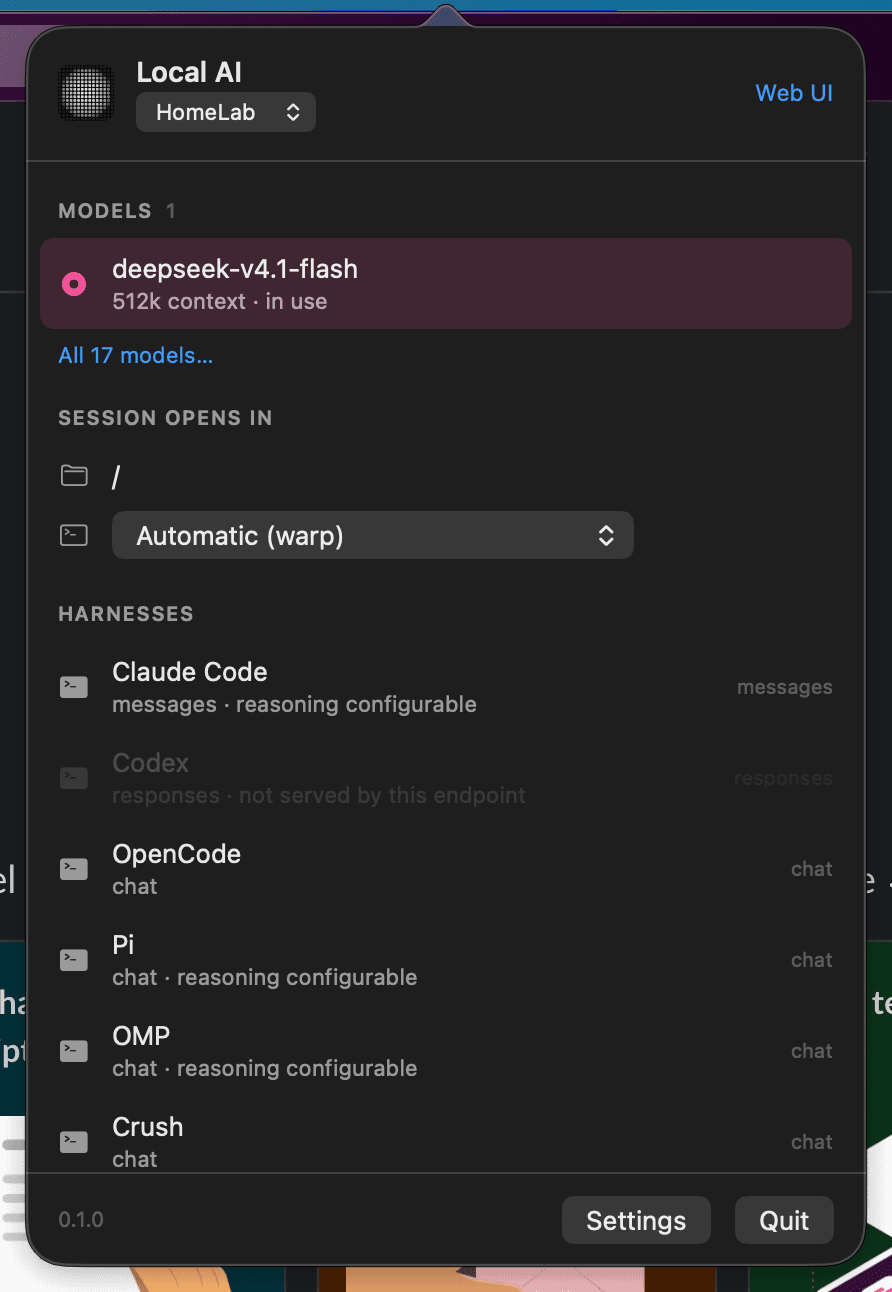Click the terminal icon beside Automatic (warp)

coord(74,535)
